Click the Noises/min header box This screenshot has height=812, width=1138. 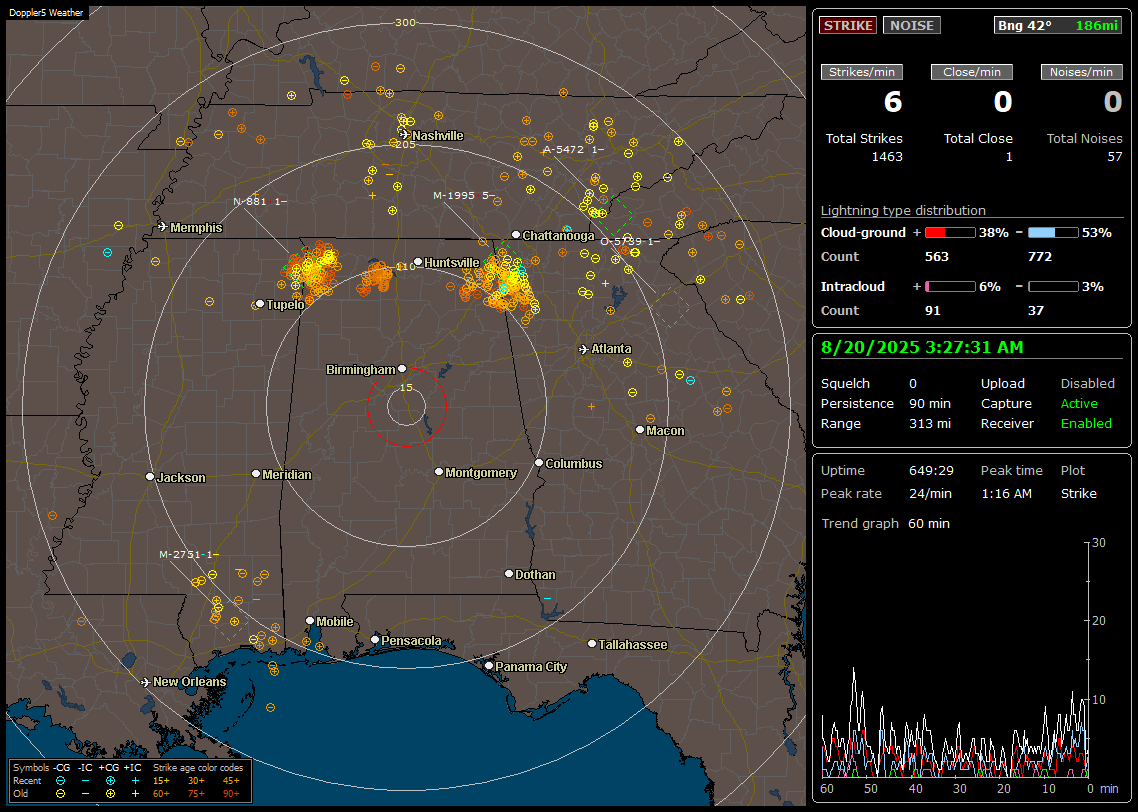(x=1081, y=72)
